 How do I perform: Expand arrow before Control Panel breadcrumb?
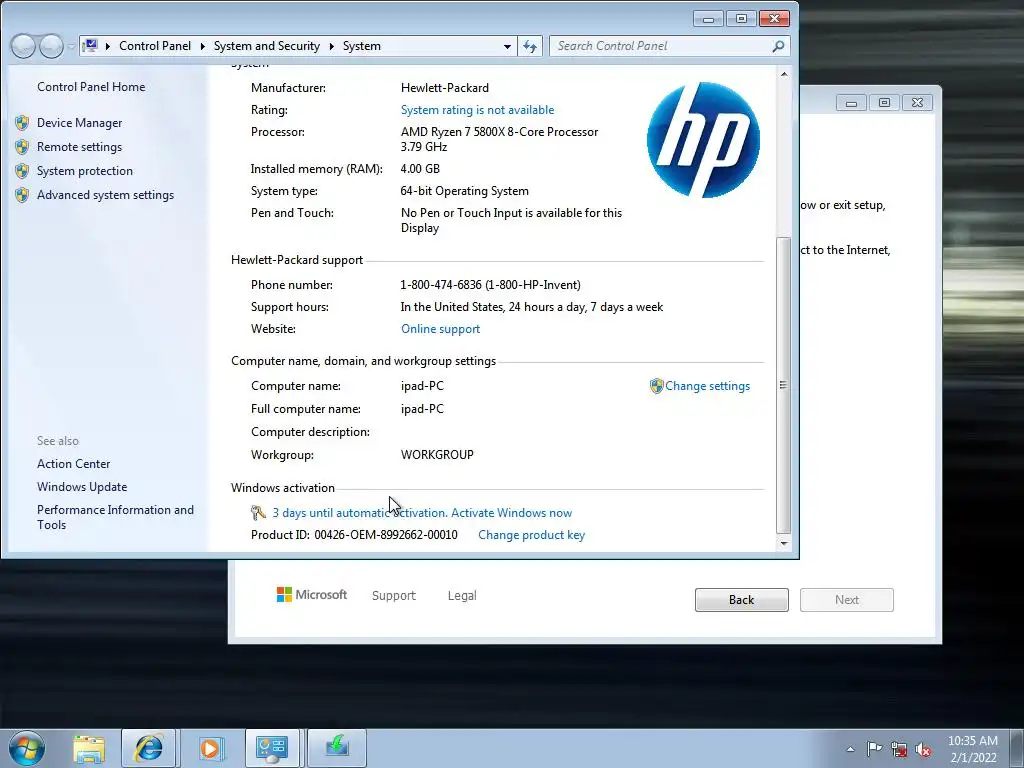107,46
